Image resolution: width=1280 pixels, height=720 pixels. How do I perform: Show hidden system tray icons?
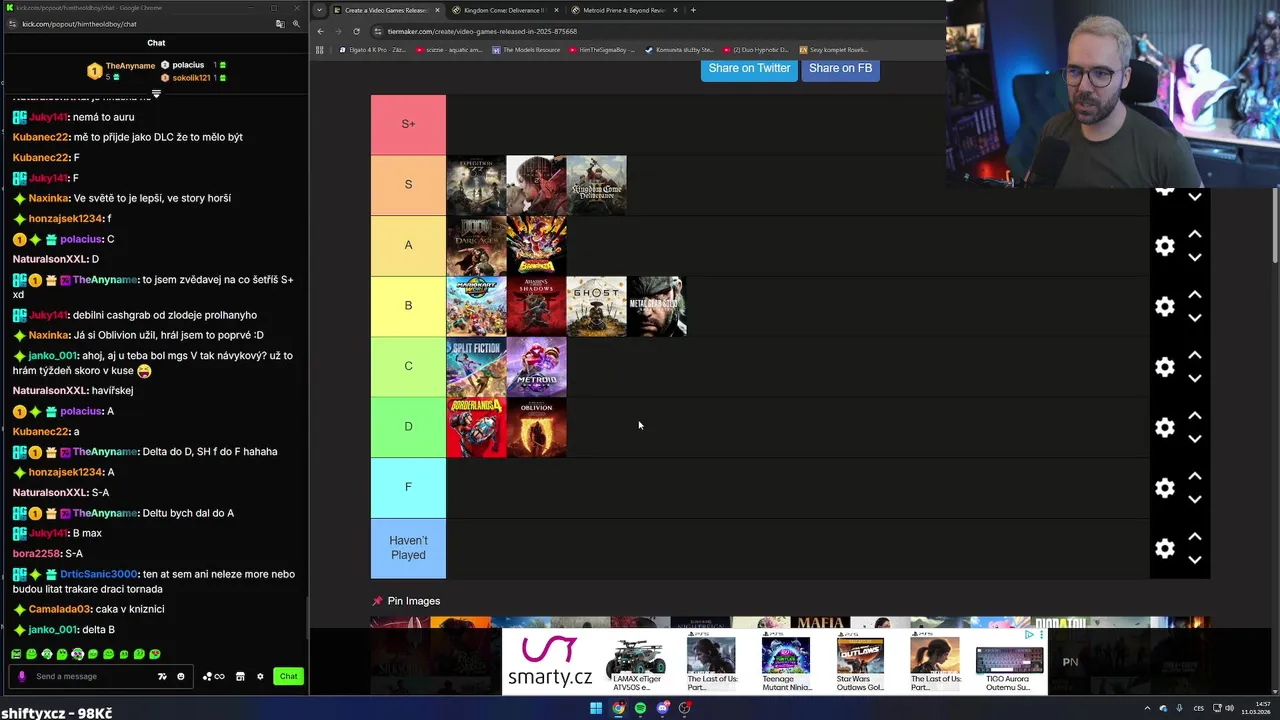click(1147, 708)
